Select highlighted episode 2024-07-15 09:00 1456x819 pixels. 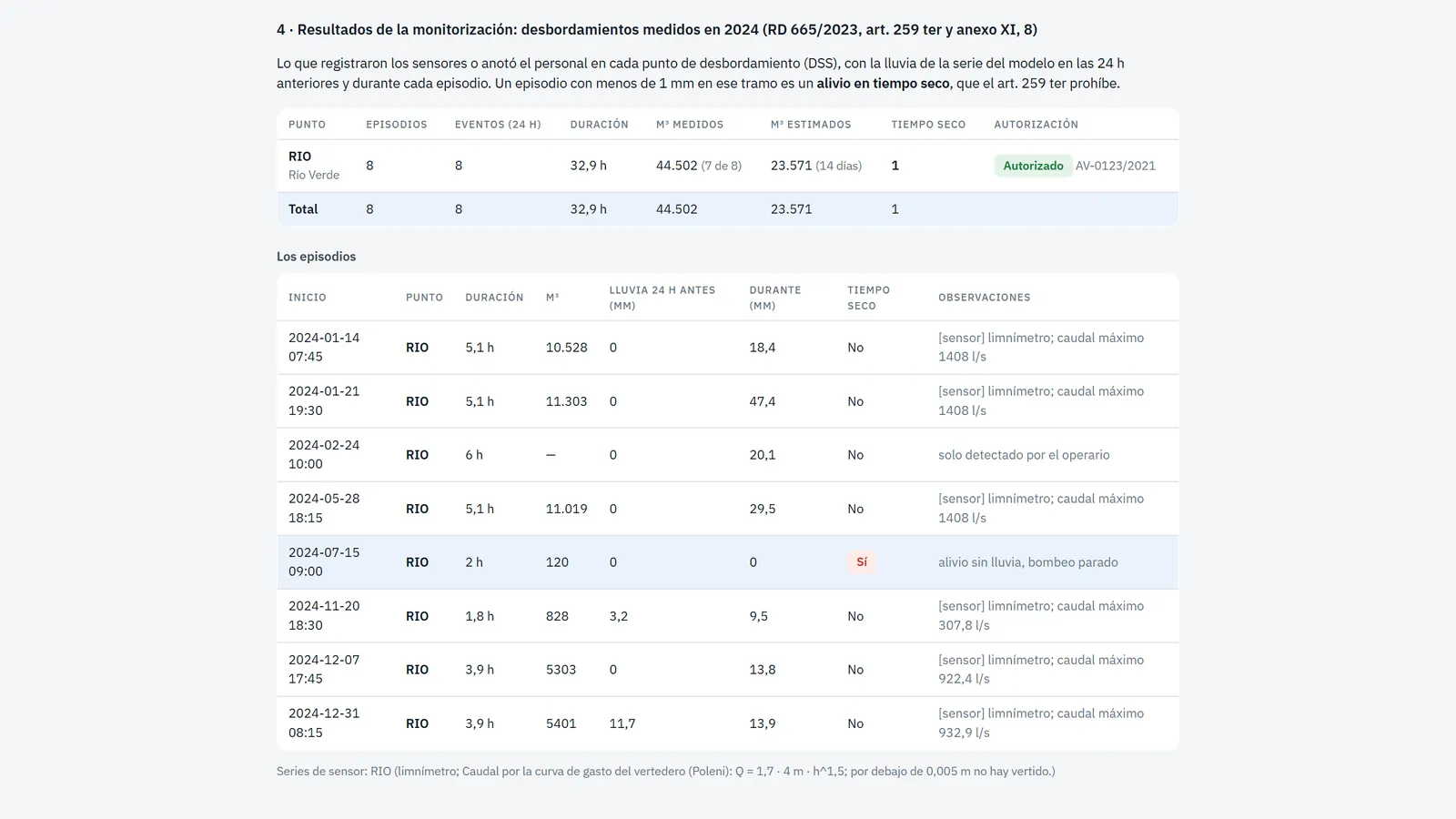[324, 561]
